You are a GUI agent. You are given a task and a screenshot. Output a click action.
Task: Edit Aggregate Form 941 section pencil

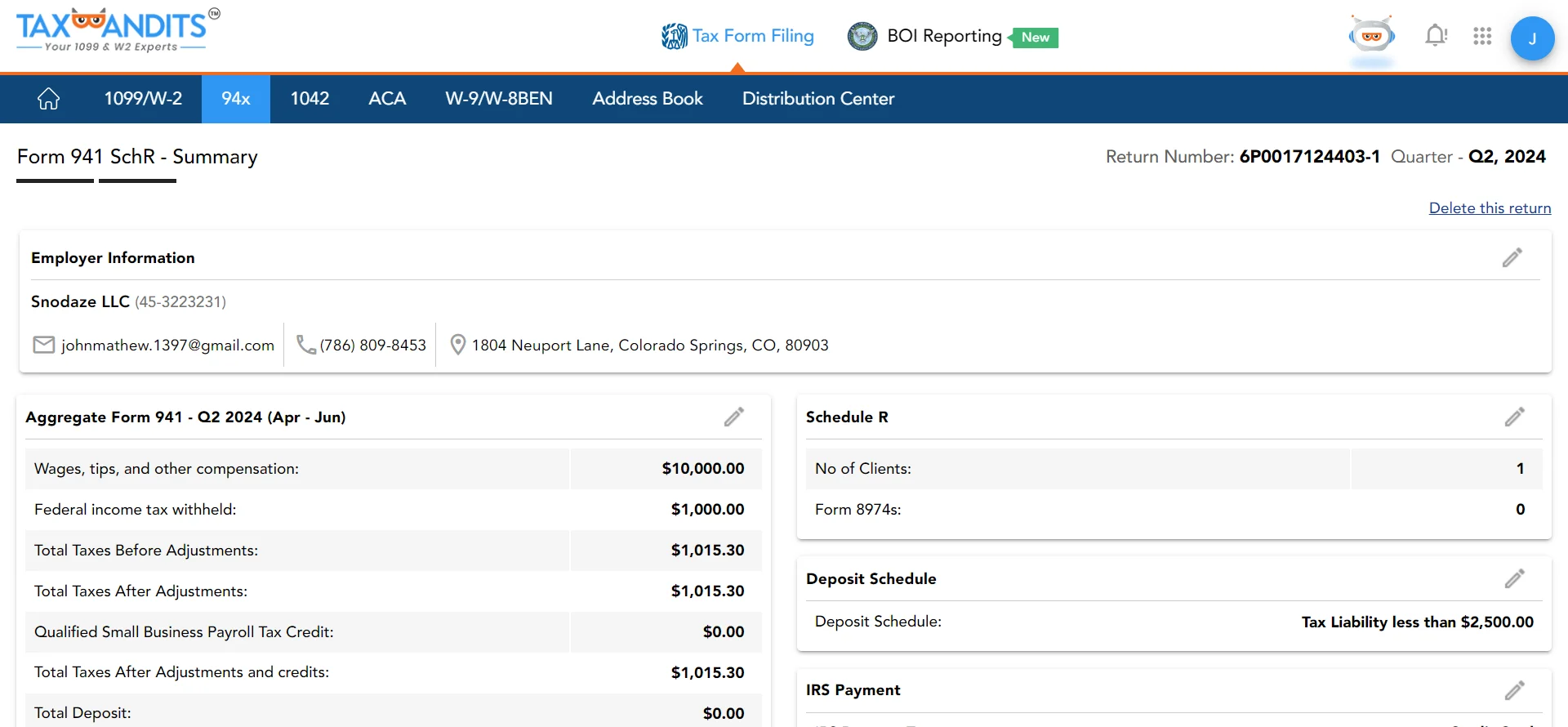pos(733,417)
